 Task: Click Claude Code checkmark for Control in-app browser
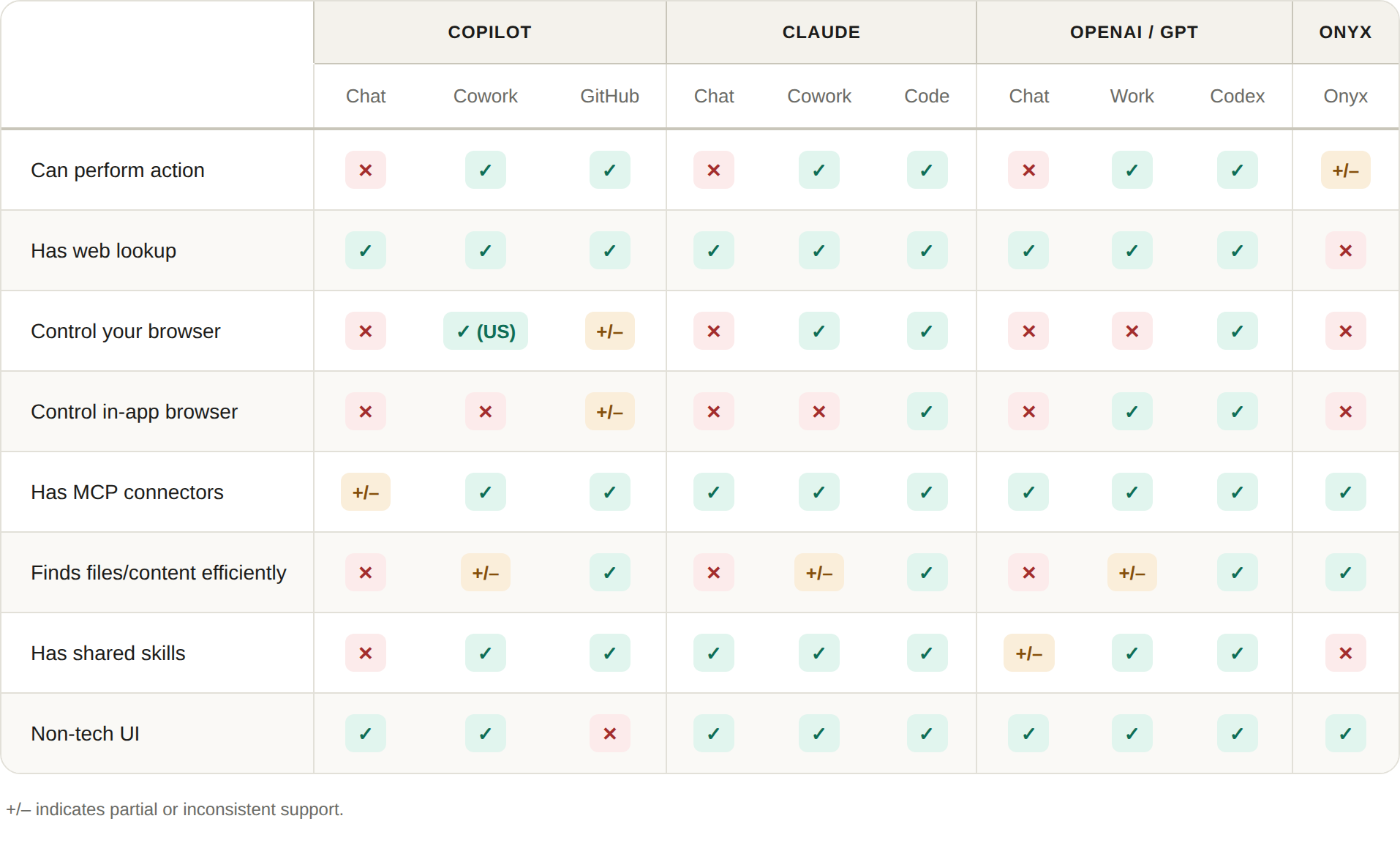pyautogui.click(x=927, y=411)
